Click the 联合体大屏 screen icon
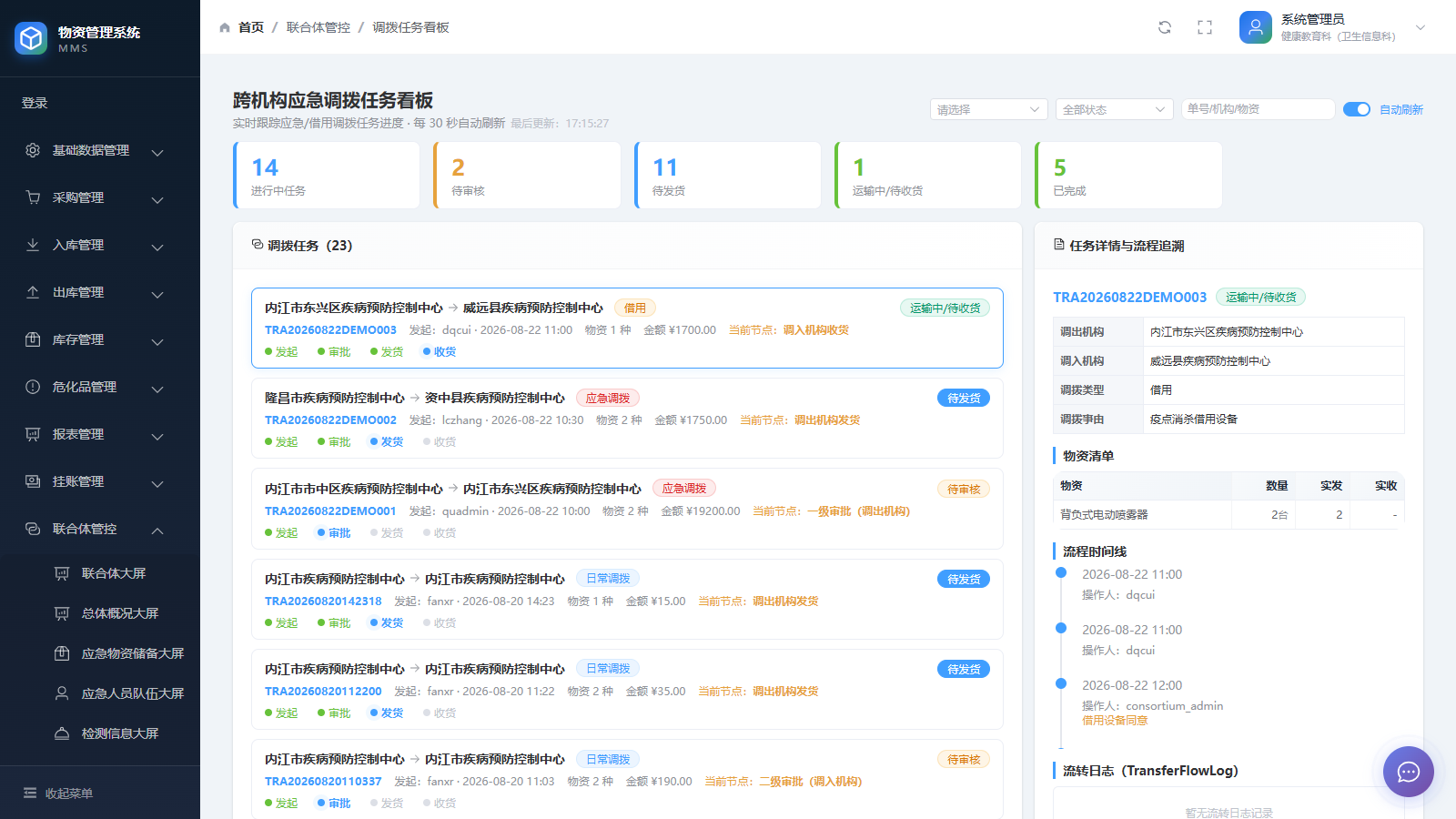This screenshot has height=819, width=1456. [x=62, y=573]
